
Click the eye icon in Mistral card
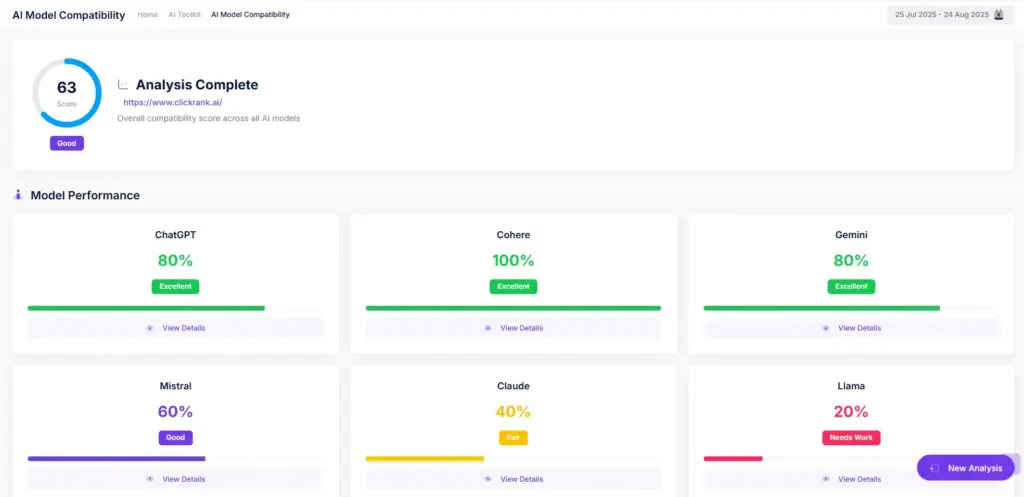tap(150, 479)
